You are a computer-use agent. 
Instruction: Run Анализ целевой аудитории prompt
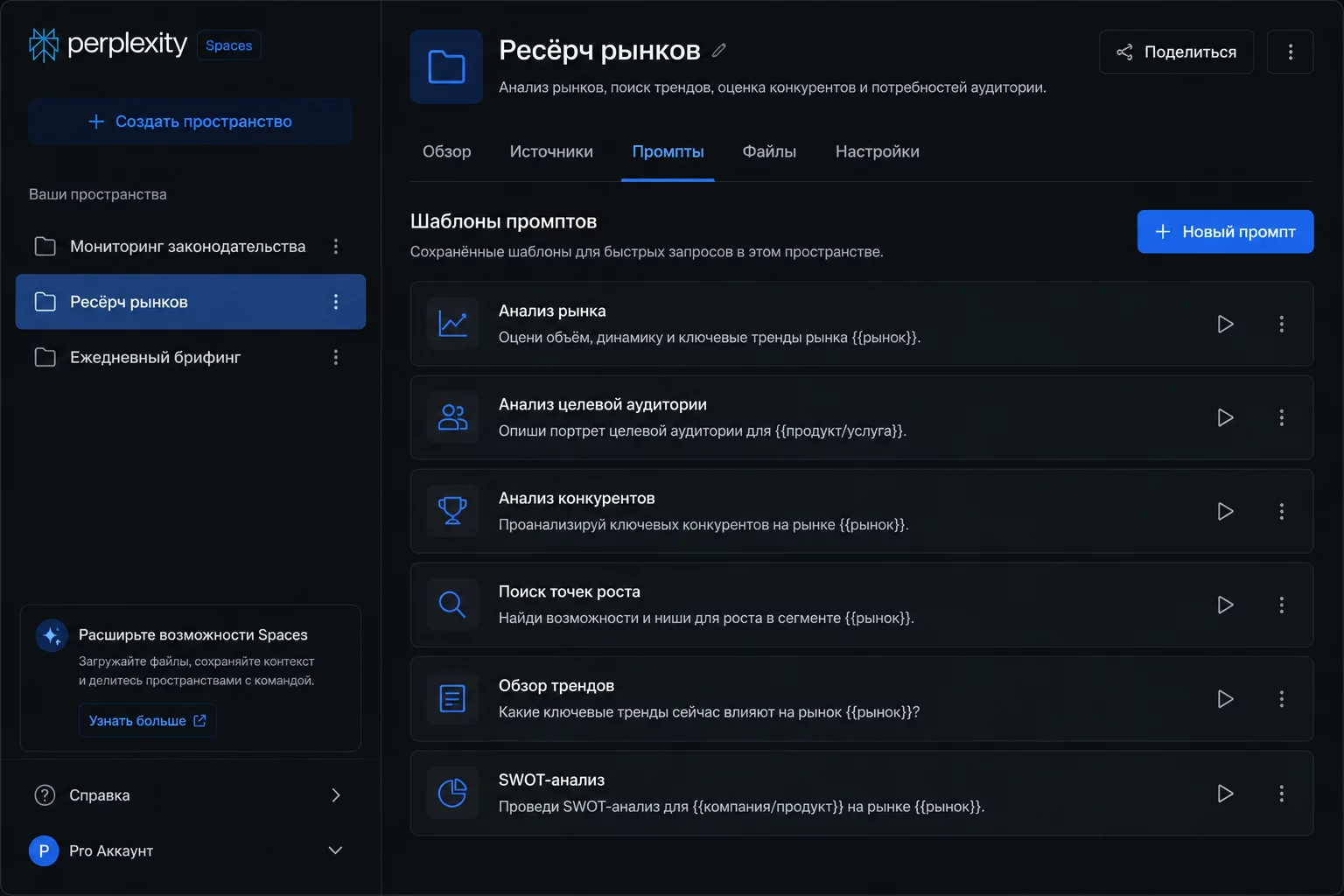[x=1226, y=417]
